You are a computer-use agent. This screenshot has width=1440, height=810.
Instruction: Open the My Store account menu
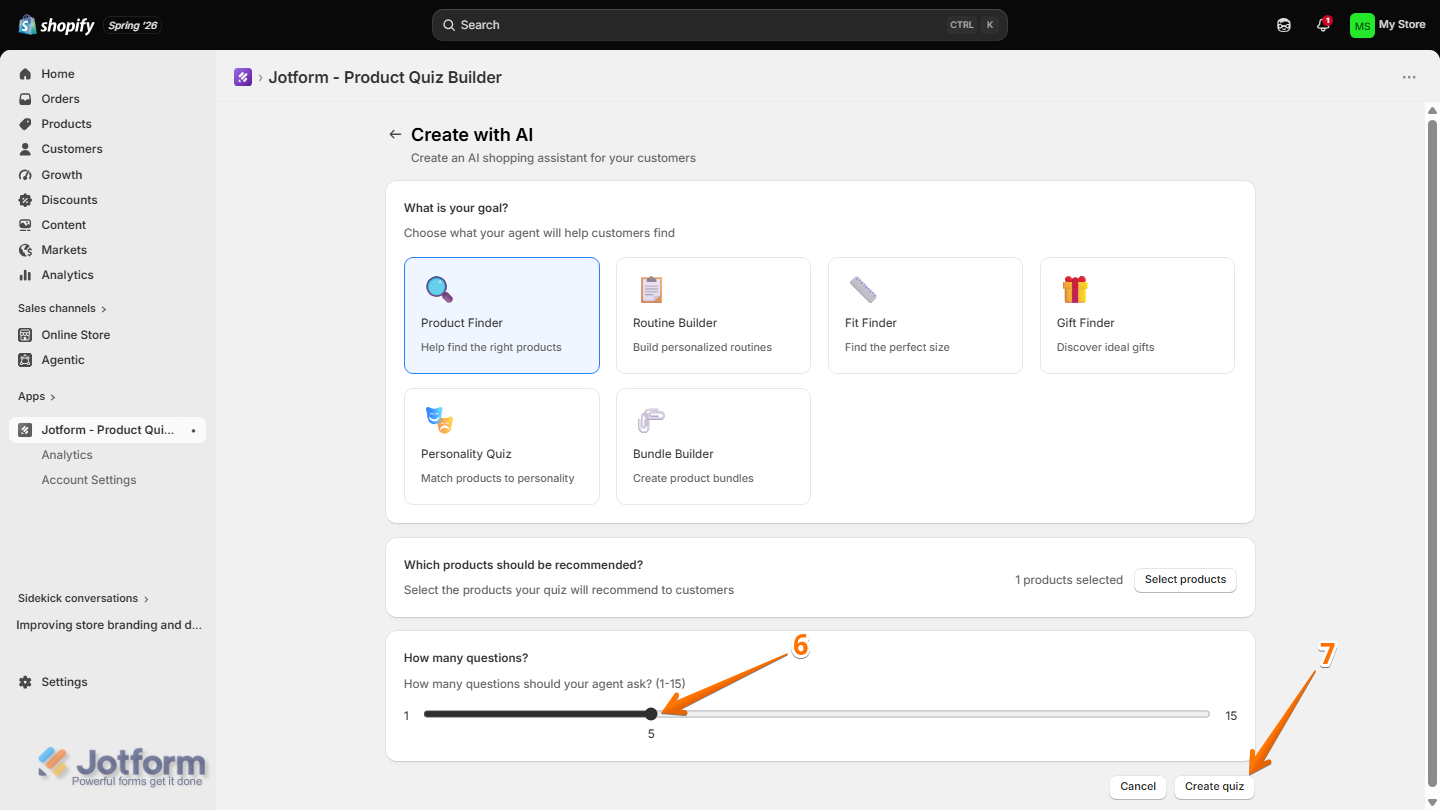click(1388, 25)
